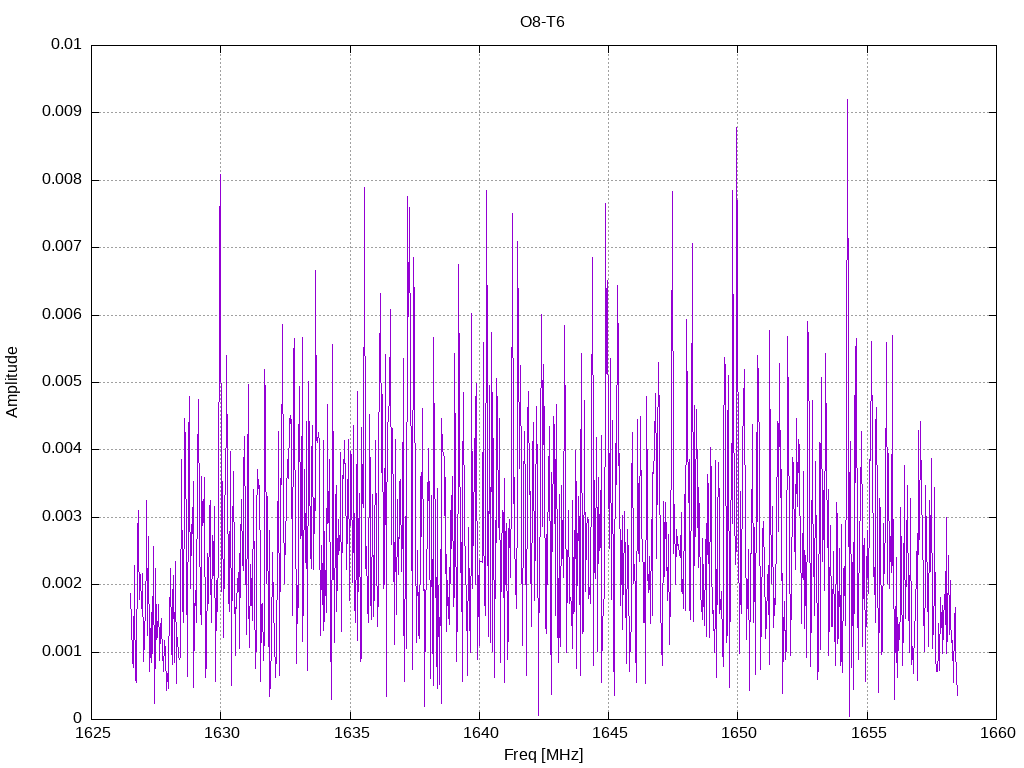Click the 0.002 y-axis tick label
The height and width of the screenshot is (768, 1024).
(62, 584)
